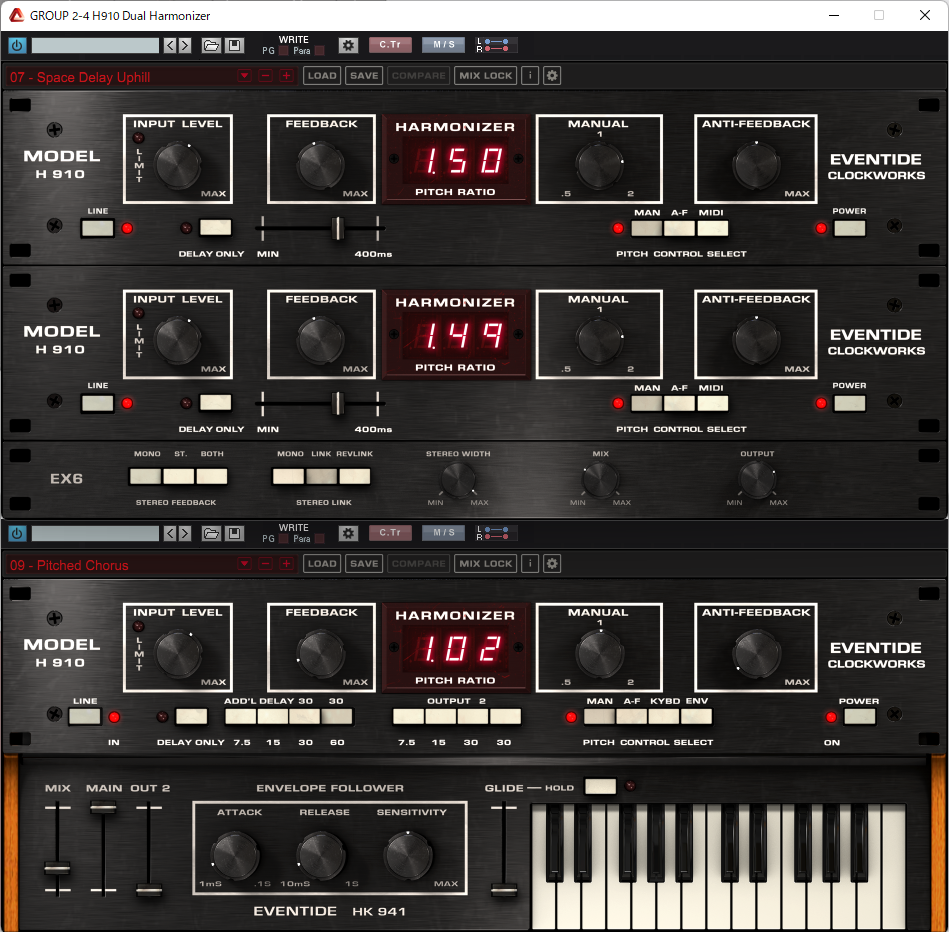Select MIDI pitch control on second H910 unit

[x=712, y=404]
